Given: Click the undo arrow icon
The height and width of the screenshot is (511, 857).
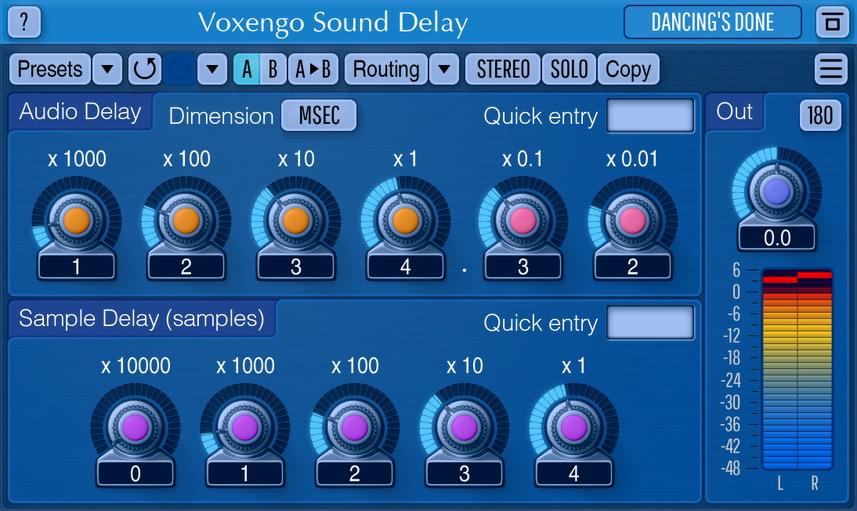Looking at the screenshot, I should click(x=145, y=69).
